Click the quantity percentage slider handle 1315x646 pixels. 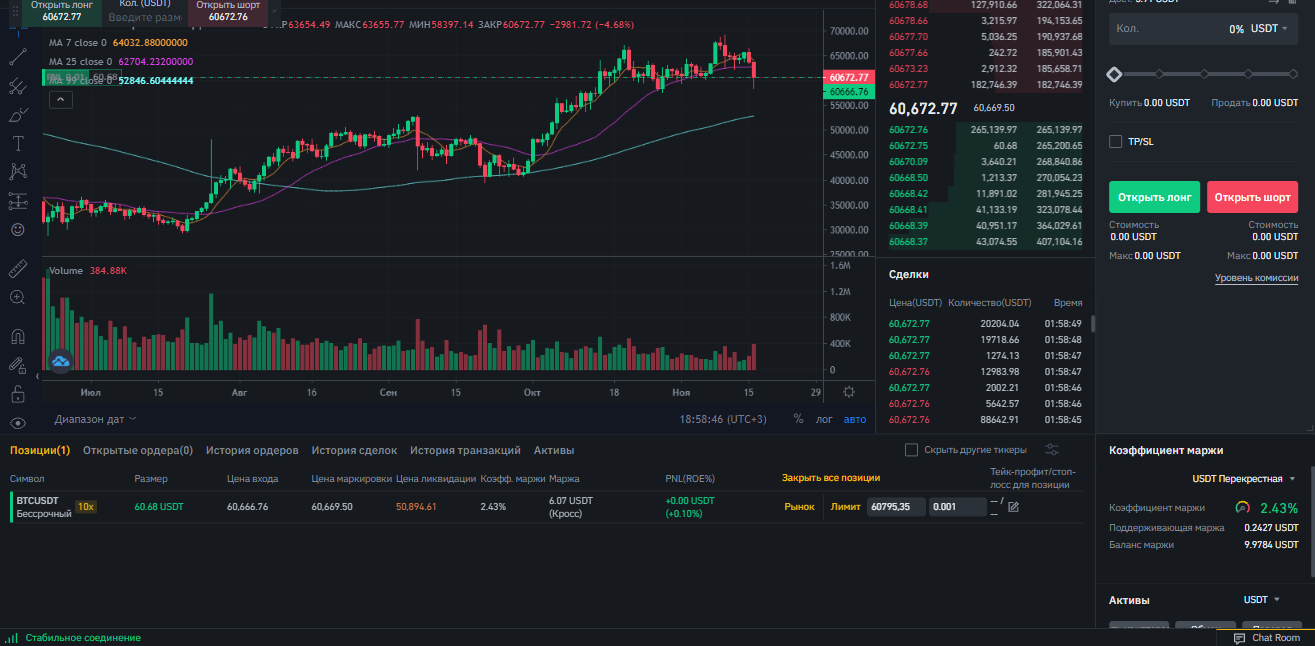1114,74
